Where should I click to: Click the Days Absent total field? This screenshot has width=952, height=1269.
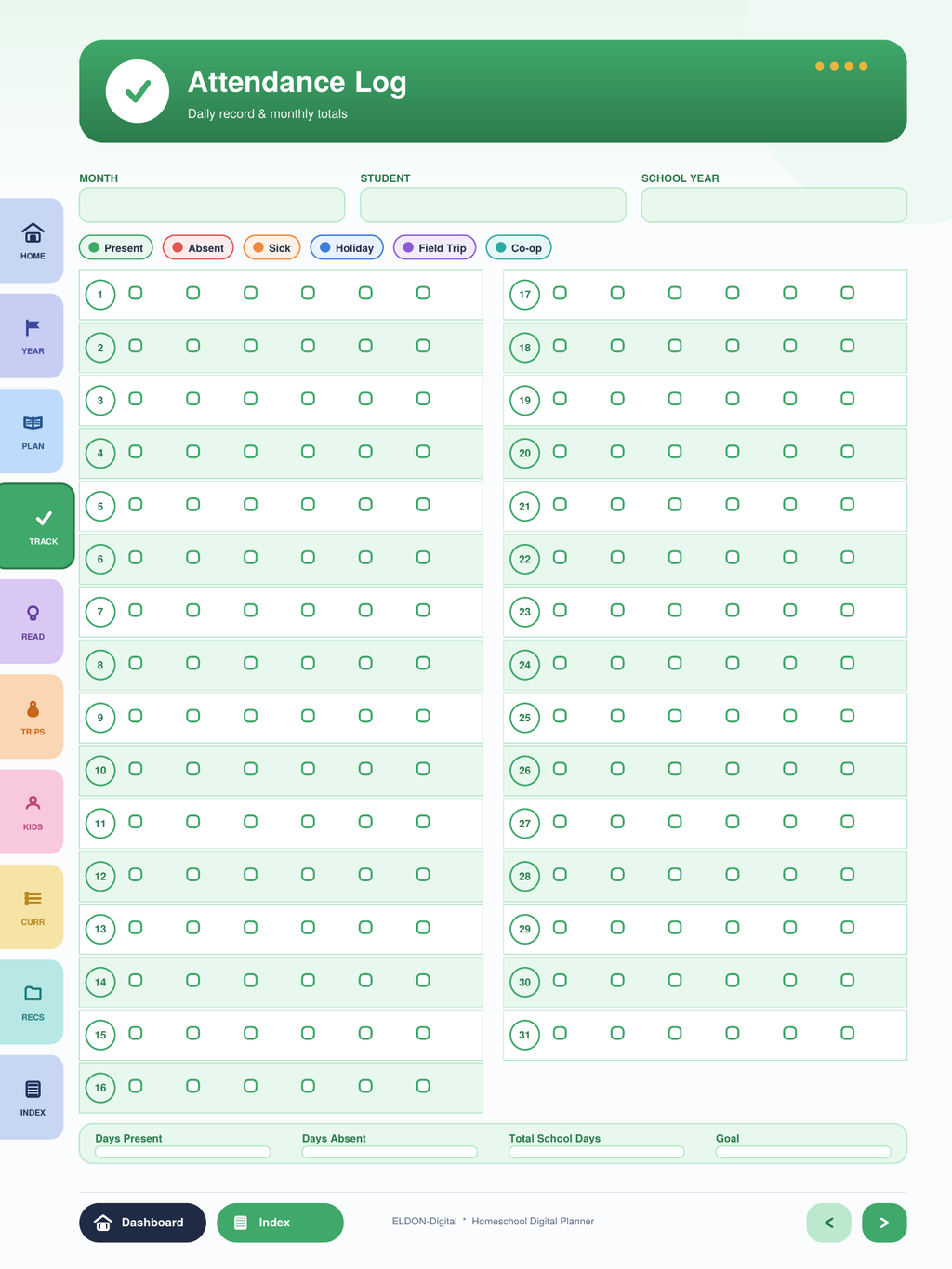[390, 1152]
